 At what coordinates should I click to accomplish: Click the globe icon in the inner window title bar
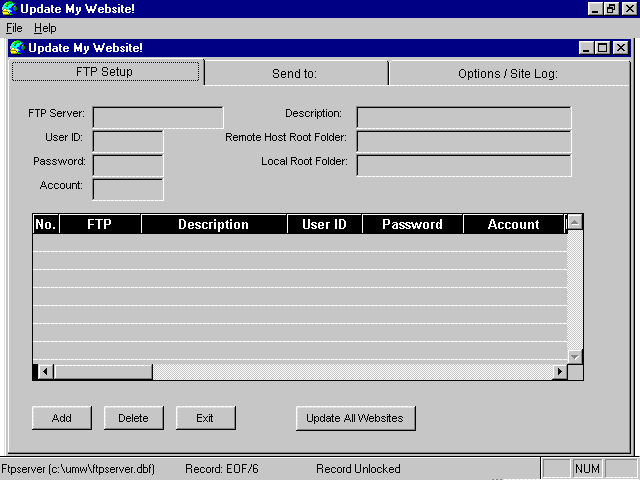coord(17,47)
